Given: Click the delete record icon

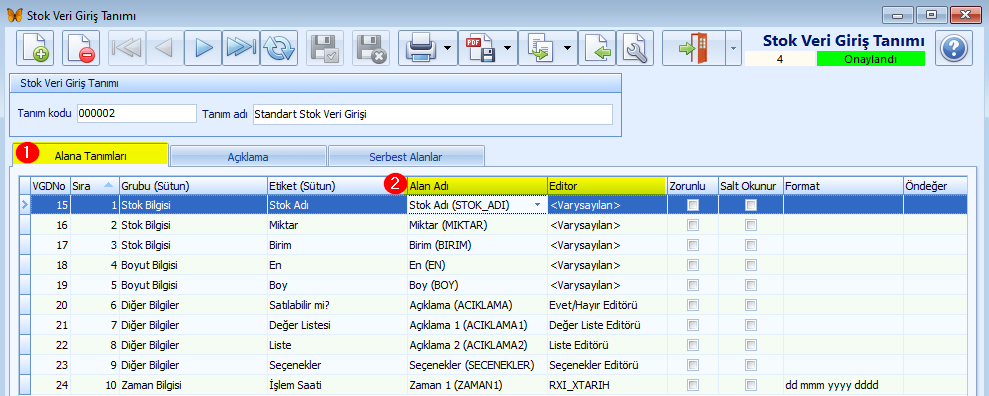Looking at the screenshot, I should (x=81, y=48).
